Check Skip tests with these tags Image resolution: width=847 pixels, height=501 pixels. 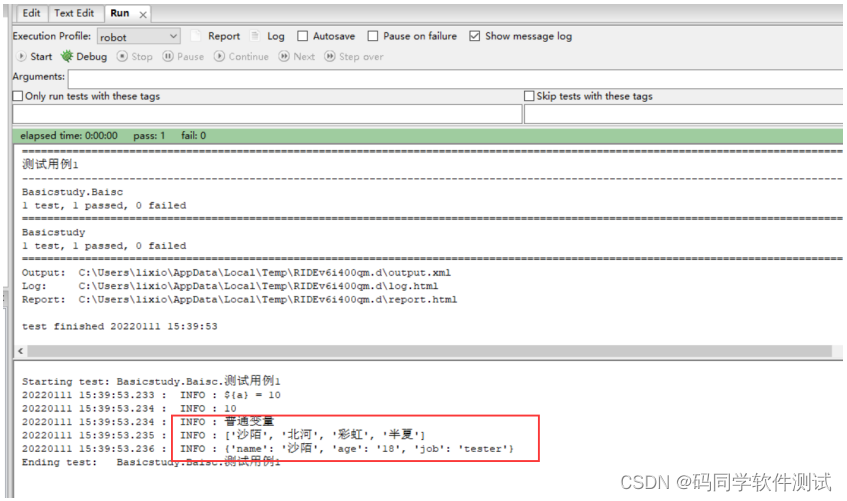point(529,96)
